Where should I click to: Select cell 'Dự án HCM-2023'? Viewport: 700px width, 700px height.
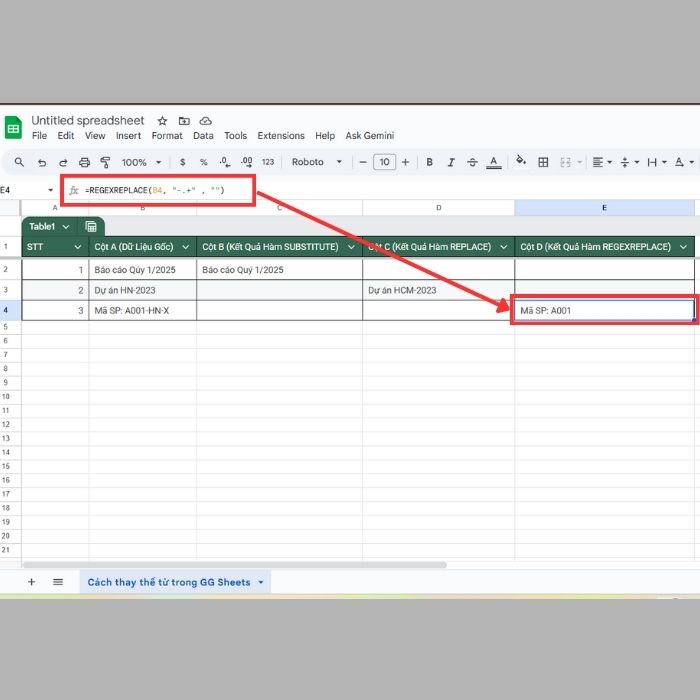click(438, 290)
